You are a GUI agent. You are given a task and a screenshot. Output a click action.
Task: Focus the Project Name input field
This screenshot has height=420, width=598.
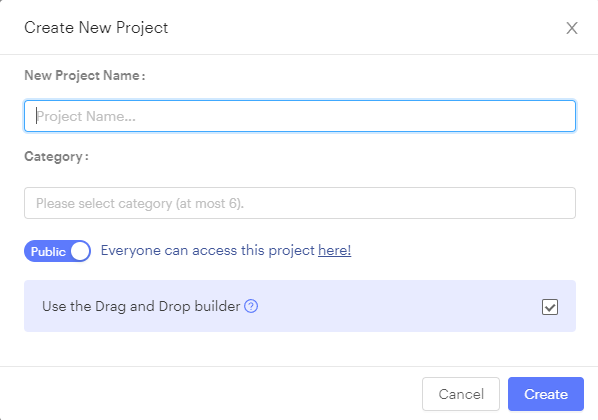coord(300,116)
